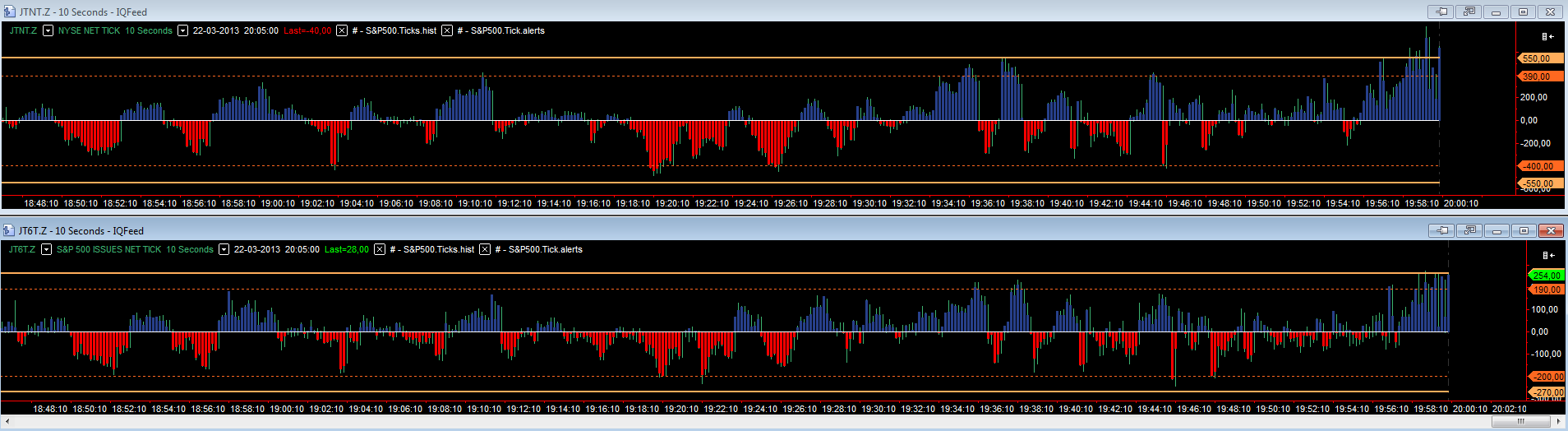Image resolution: width=1568 pixels, height=431 pixels.
Task: Select S&P500.Ticks.hist label in JT6T.Z chart
Action: point(432,249)
